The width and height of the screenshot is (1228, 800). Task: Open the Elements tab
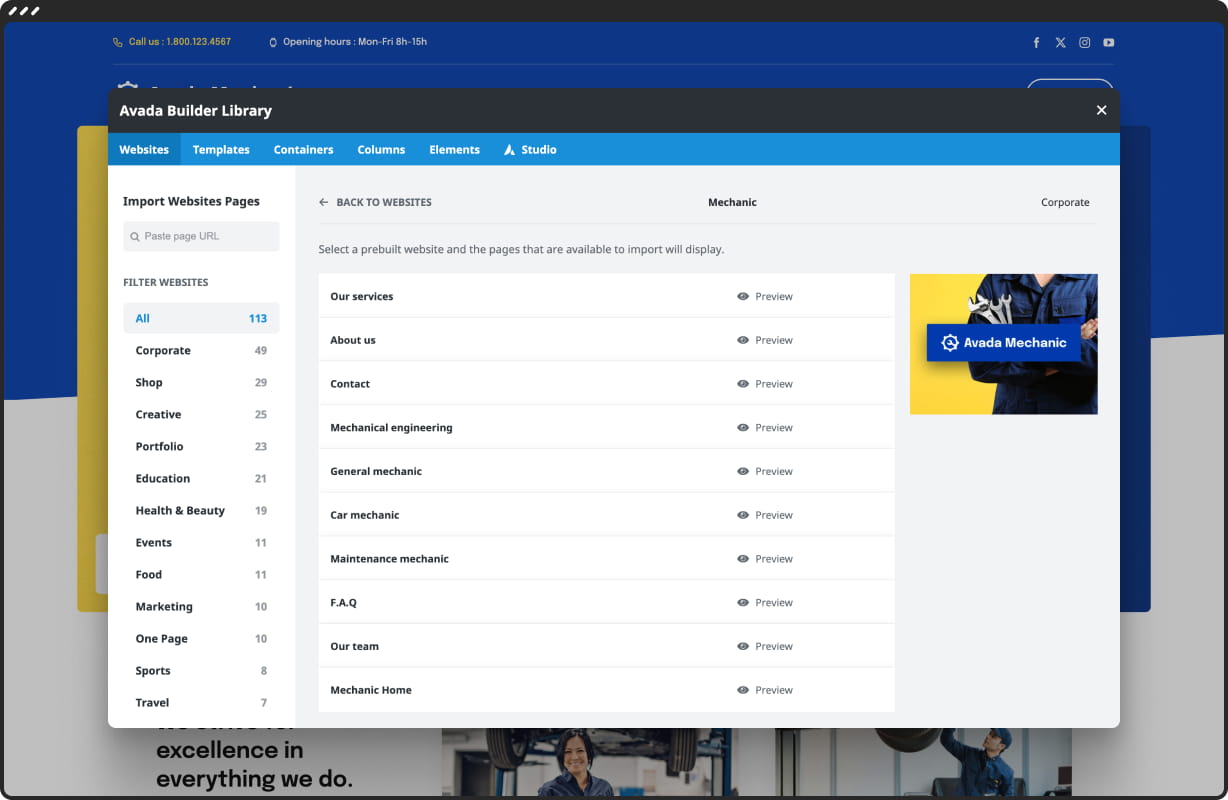point(454,150)
